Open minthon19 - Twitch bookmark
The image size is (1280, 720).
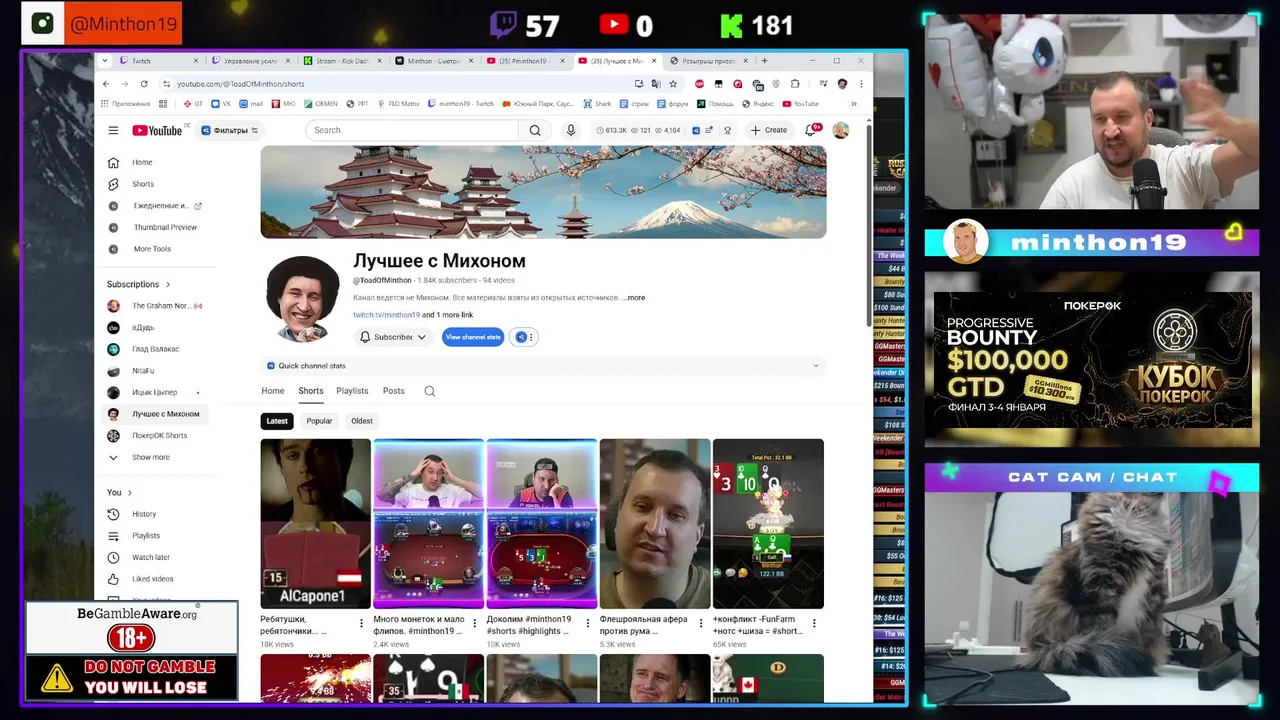460,104
